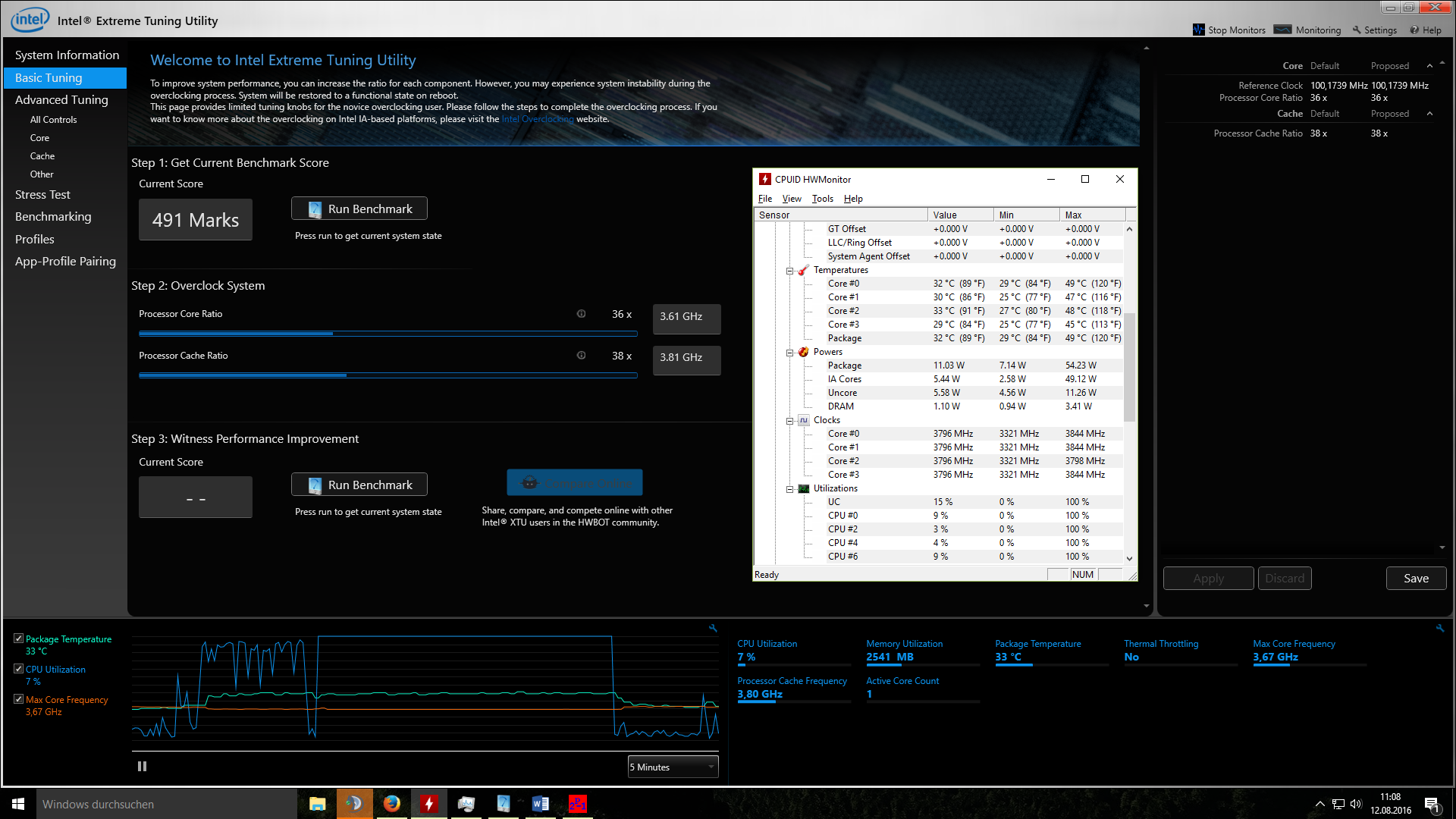Open the 5 Minutes time range dropdown
The image size is (1456, 819).
pyautogui.click(x=673, y=767)
